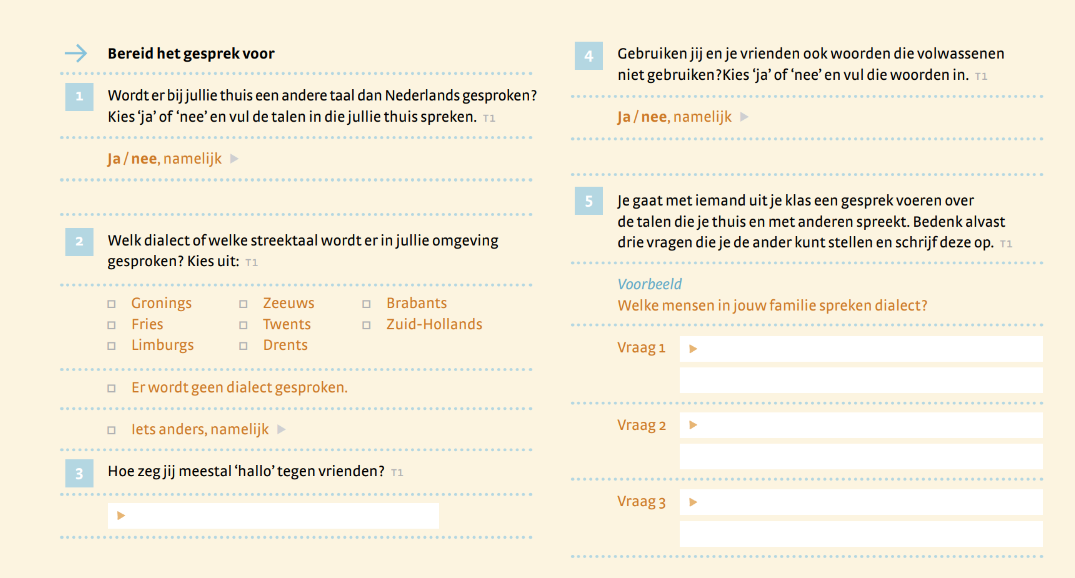Image resolution: width=1075 pixels, height=578 pixels.
Task: Click the triangle marker after 'Iets anders, namelijk'
Action: point(281,430)
